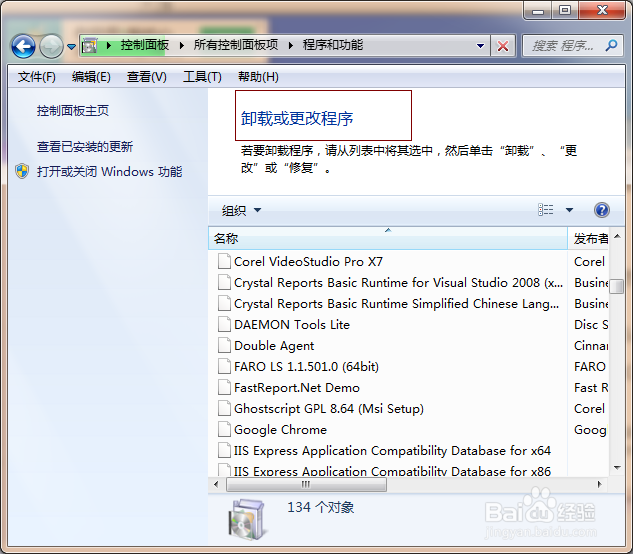This screenshot has height=554, width=633.
Task: Click horizontal scrollbar right arrow
Action: coord(599,484)
